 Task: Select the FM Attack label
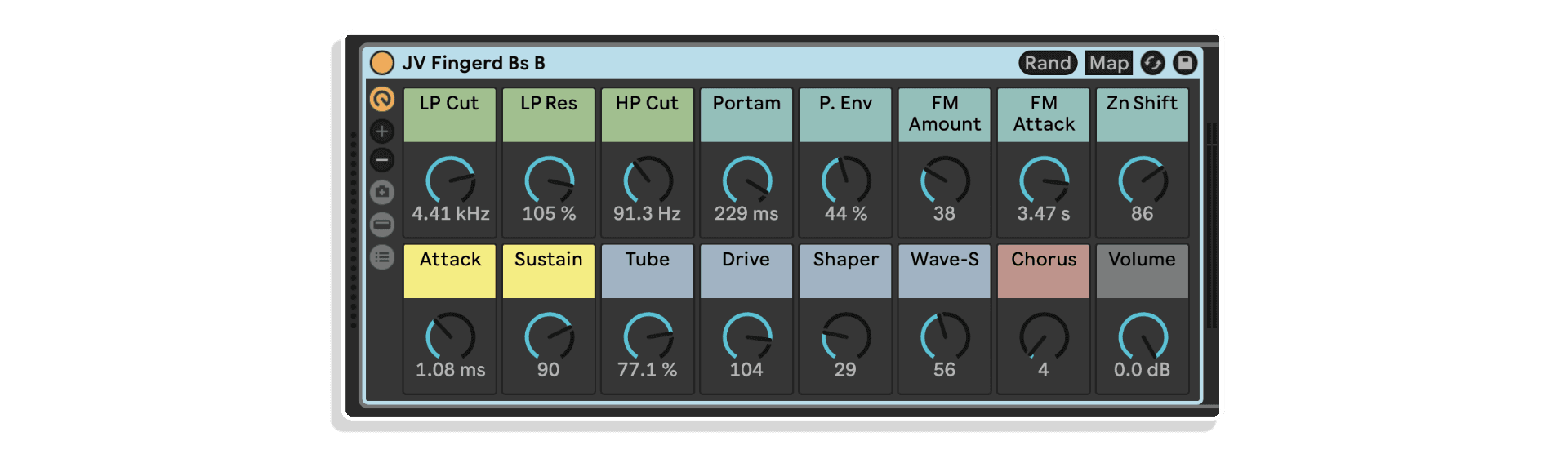coord(1044,115)
